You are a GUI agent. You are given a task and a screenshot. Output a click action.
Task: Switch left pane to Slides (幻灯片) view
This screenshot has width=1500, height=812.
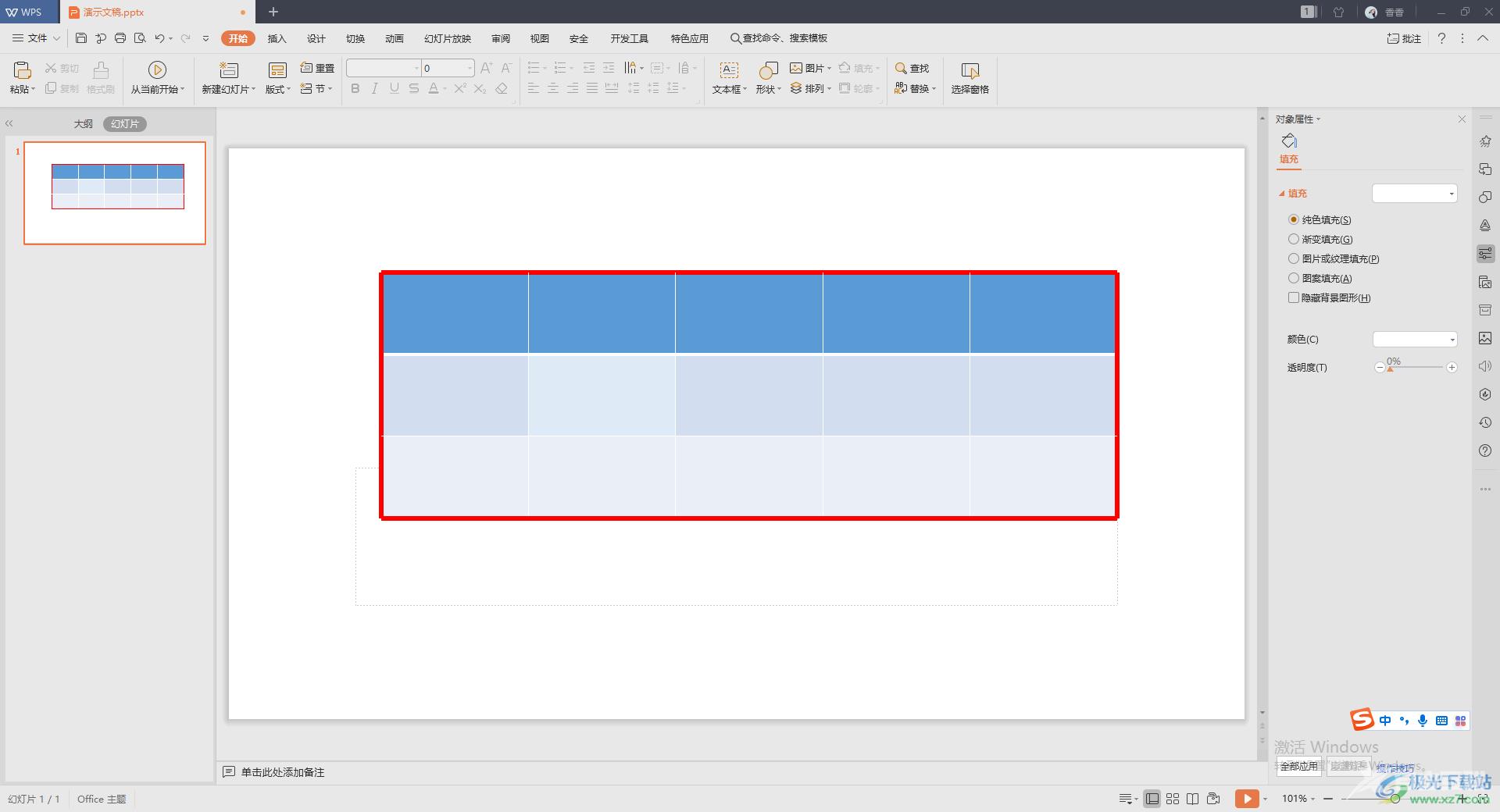pyautogui.click(x=125, y=124)
